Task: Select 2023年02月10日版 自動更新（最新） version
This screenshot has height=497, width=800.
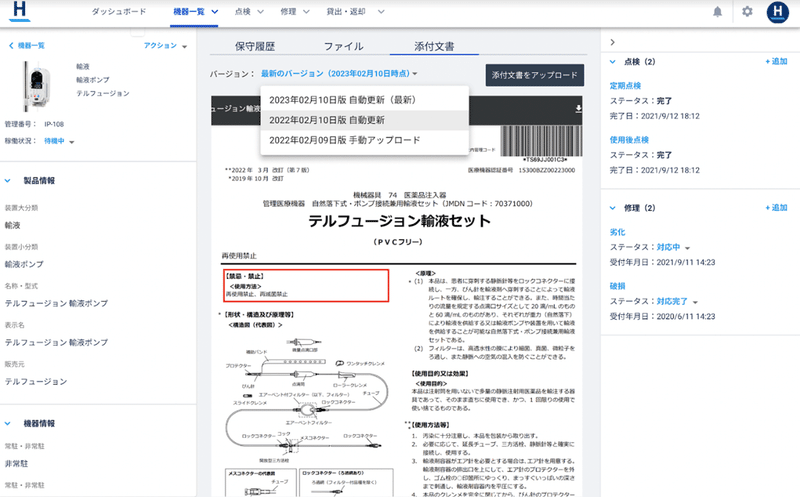Action: (x=364, y=100)
